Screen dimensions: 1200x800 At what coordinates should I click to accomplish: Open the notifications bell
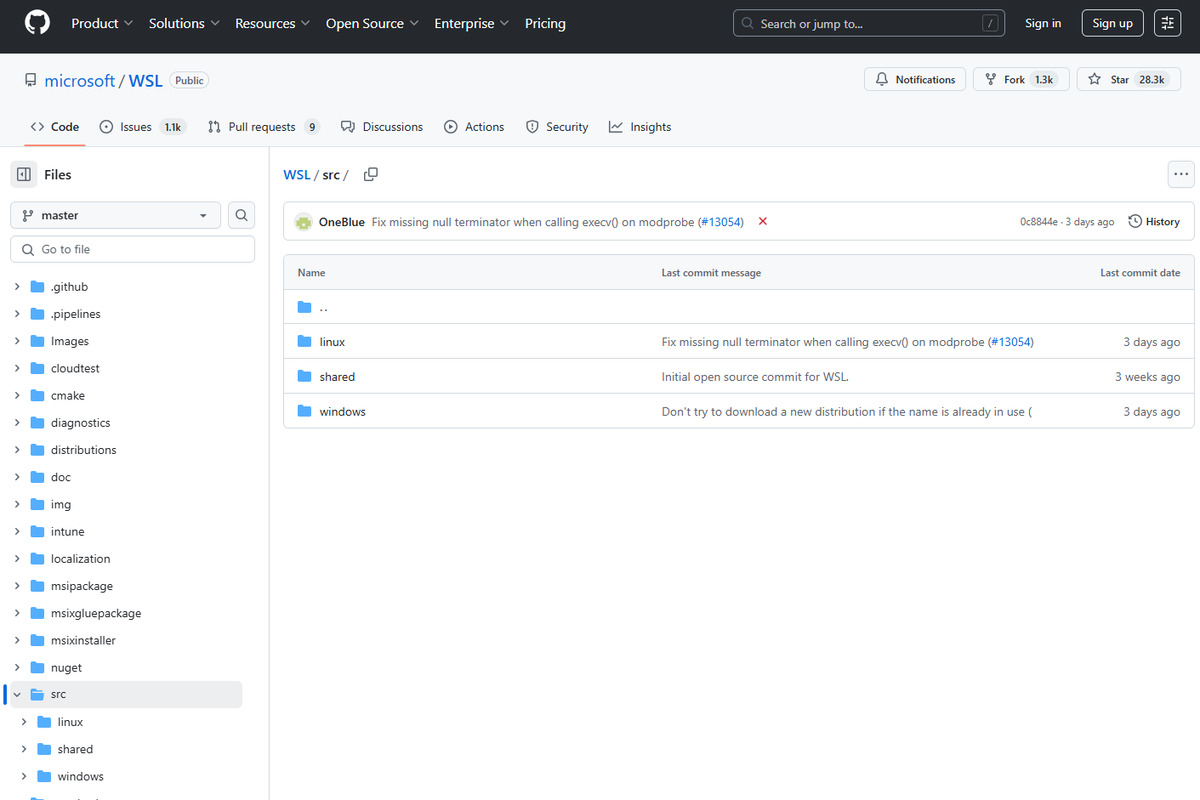(914, 79)
